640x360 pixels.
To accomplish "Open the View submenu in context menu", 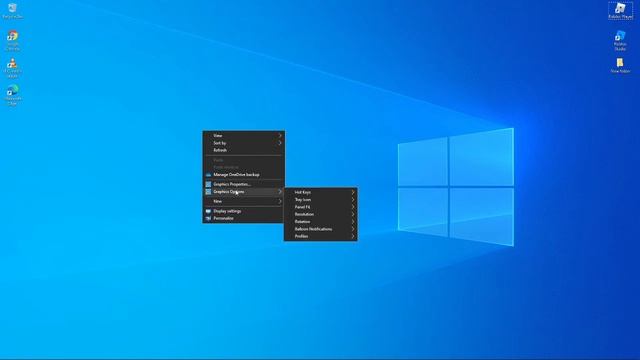I will [244, 136].
